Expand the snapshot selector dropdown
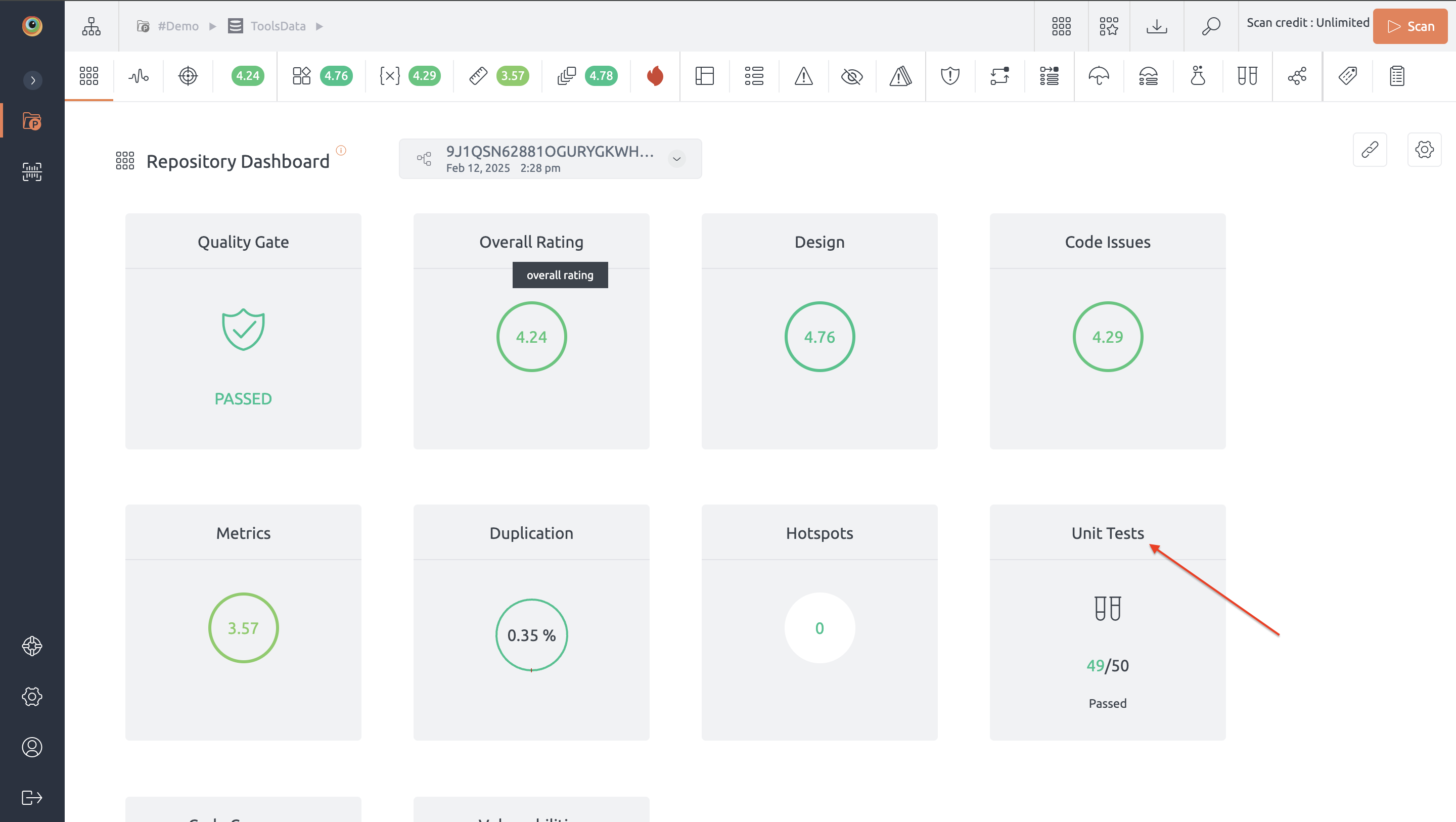Screen dimensions: 1456x822 pyautogui.click(x=676, y=159)
